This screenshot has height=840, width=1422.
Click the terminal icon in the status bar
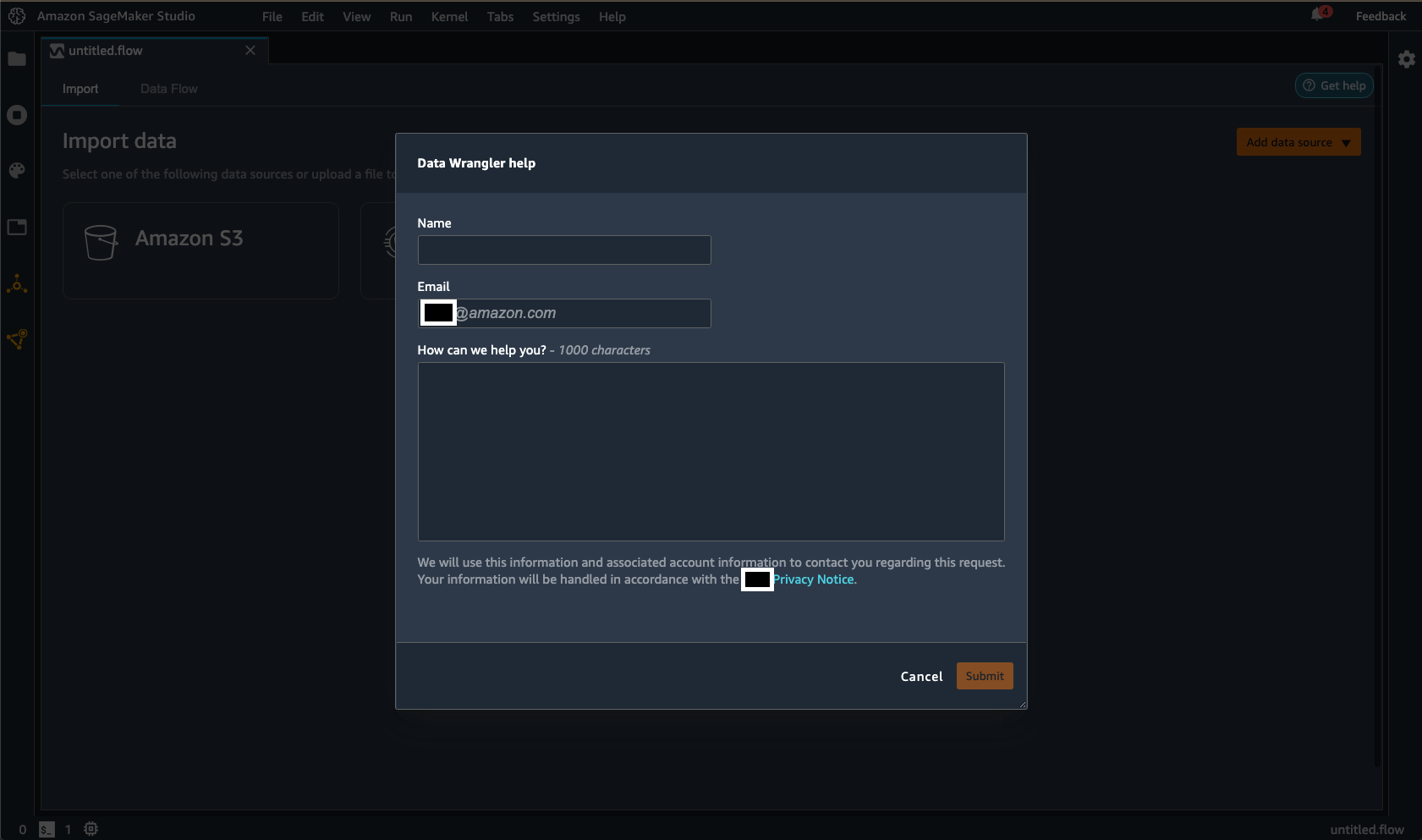47,829
